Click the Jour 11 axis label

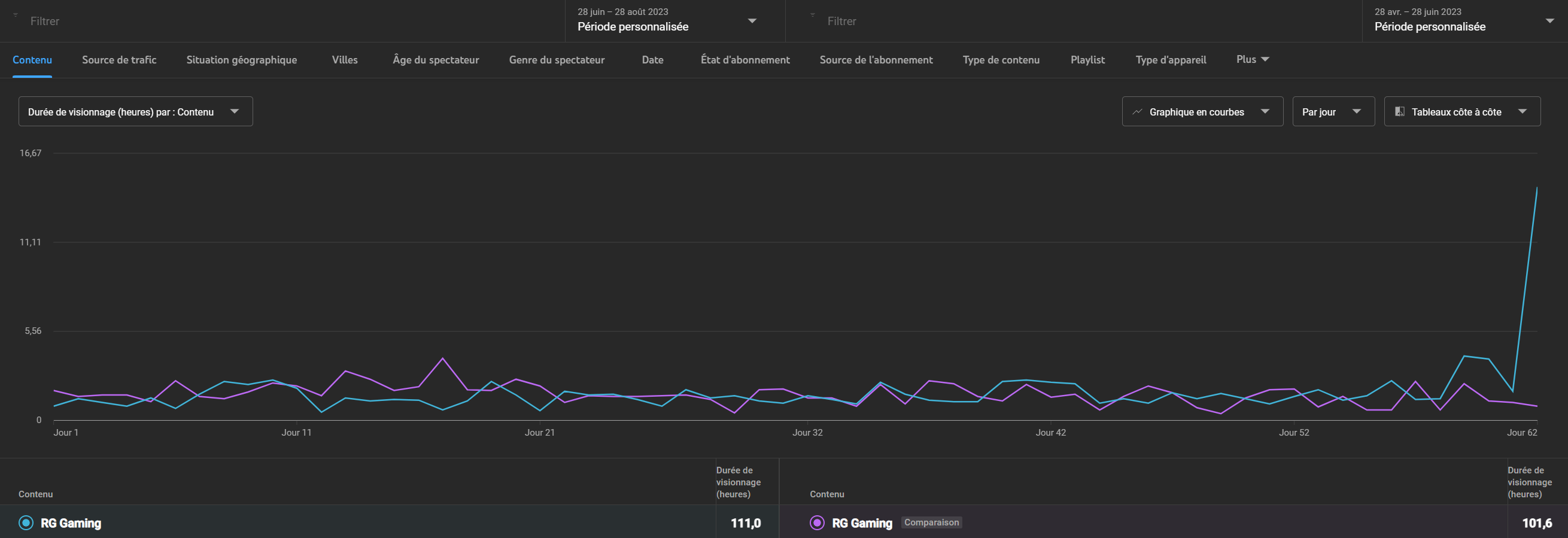[296, 432]
